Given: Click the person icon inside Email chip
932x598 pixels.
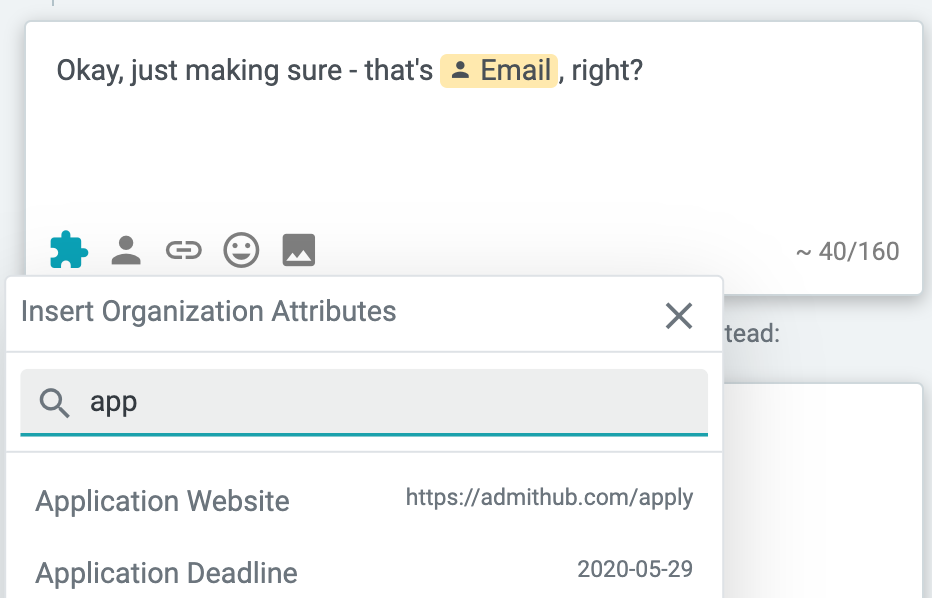Looking at the screenshot, I should coord(460,71).
